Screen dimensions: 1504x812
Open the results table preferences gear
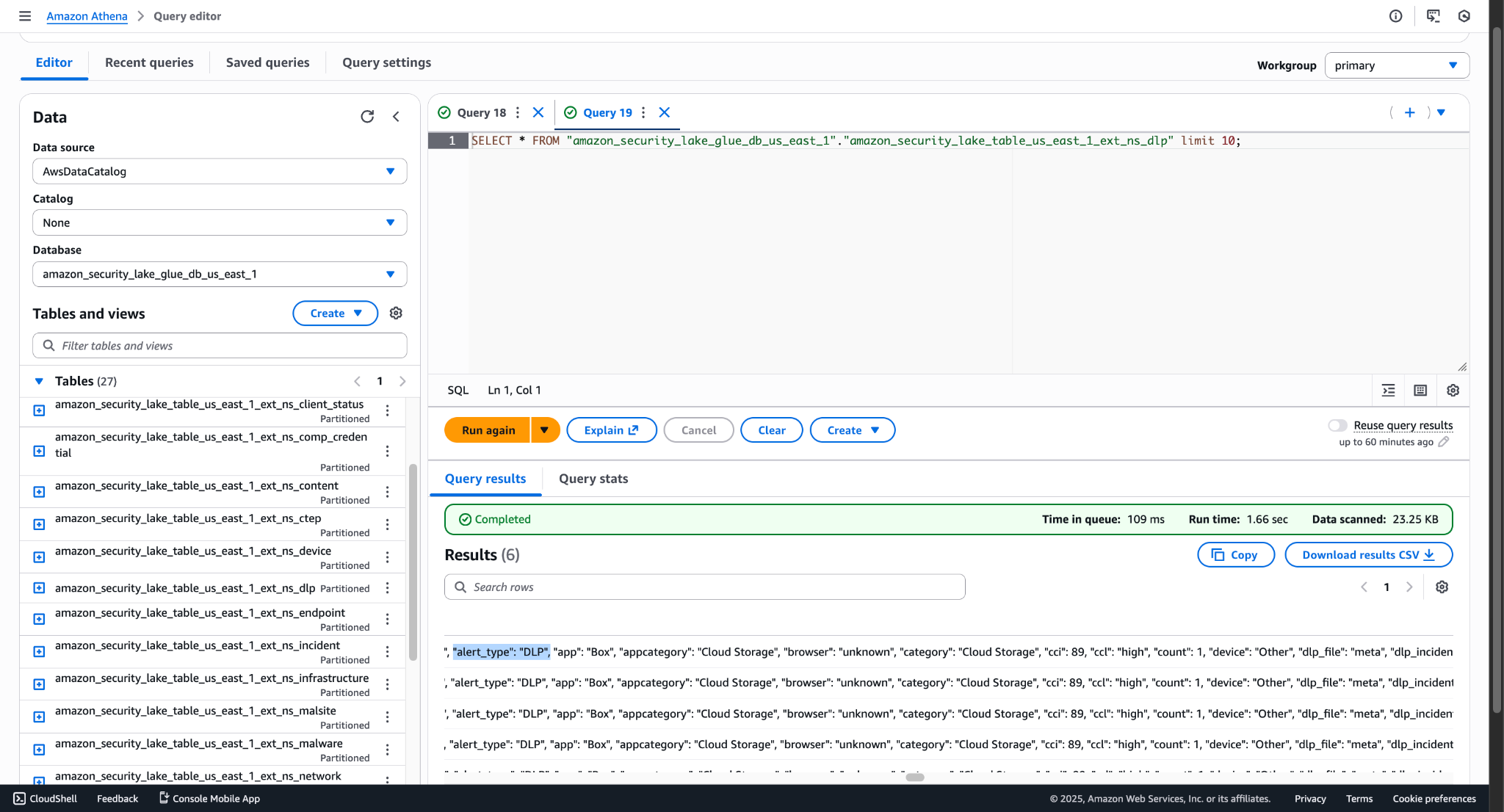(x=1442, y=587)
